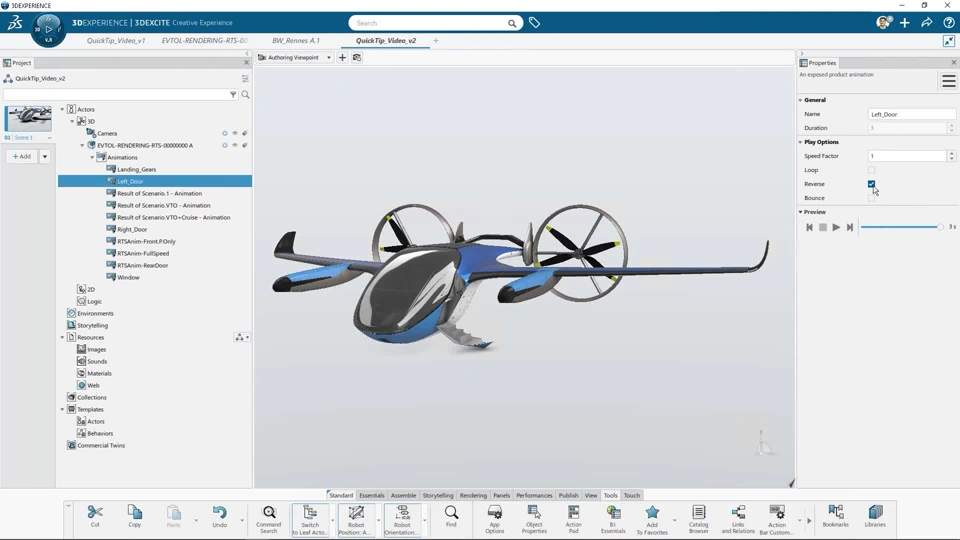960x540 pixels.
Task: Open the Libraries panel
Action: click(x=875, y=514)
